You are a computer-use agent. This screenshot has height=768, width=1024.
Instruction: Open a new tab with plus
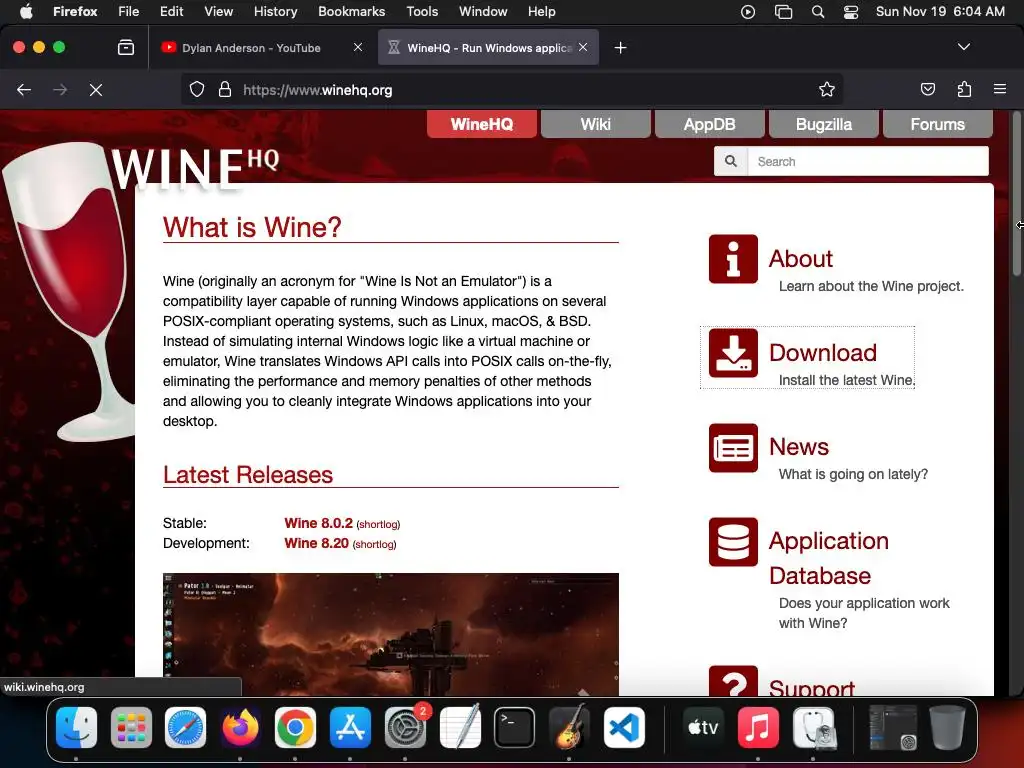tap(620, 48)
